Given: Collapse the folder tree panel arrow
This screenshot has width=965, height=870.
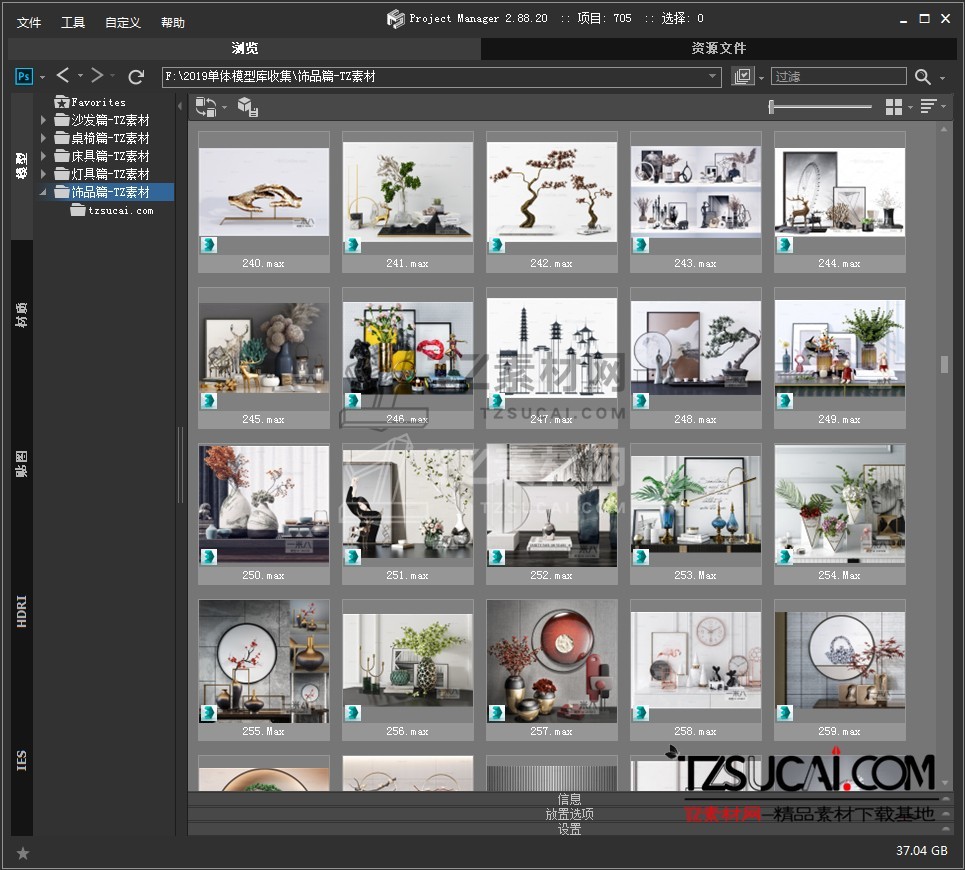Looking at the screenshot, I should 180,106.
